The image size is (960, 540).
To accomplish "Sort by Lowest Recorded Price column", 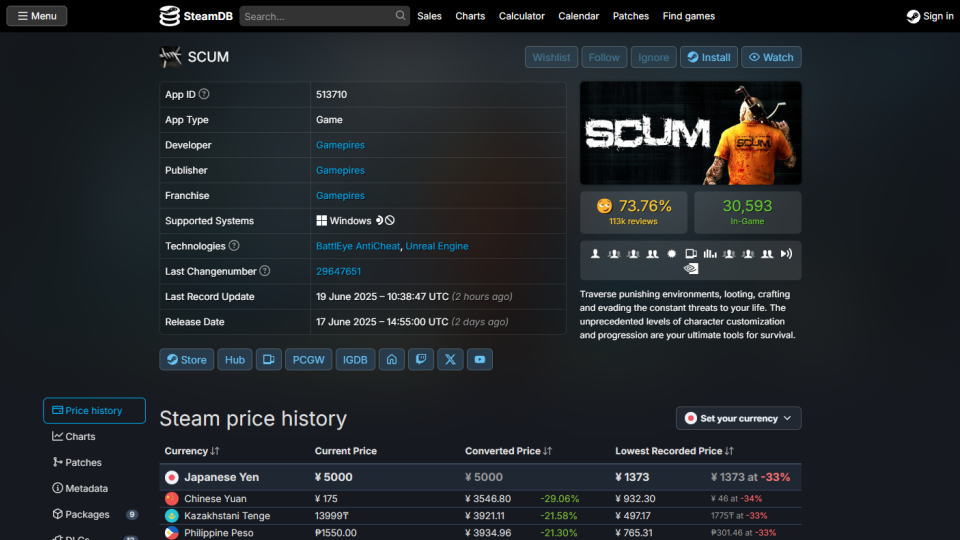I will 674,451.
